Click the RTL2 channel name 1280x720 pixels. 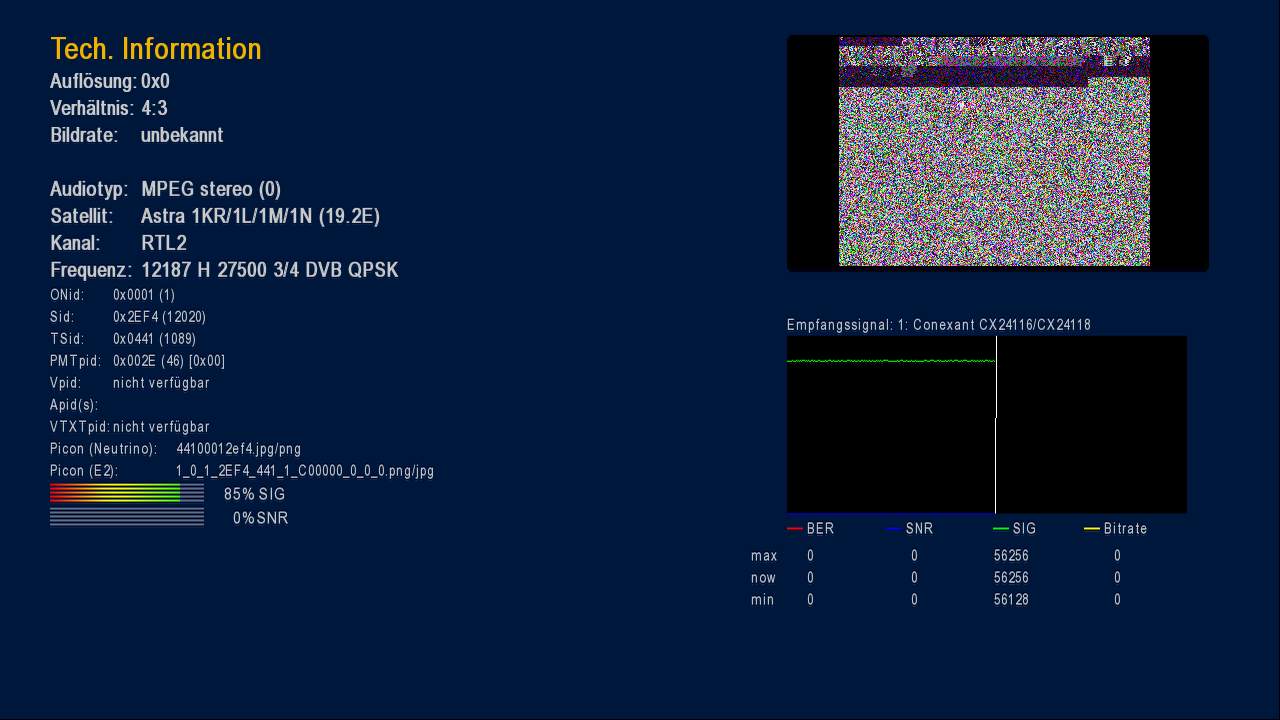164,243
